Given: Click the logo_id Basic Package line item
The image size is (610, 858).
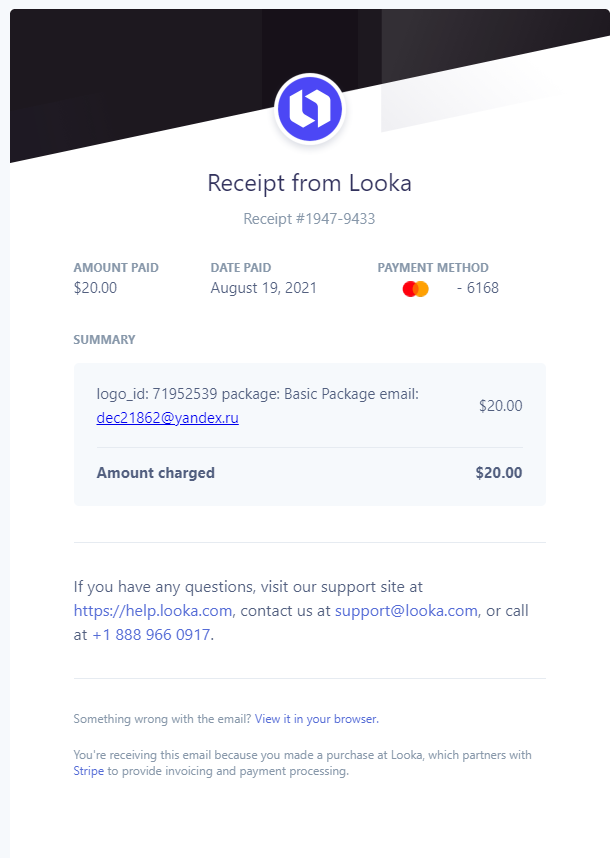Looking at the screenshot, I should click(x=257, y=394).
